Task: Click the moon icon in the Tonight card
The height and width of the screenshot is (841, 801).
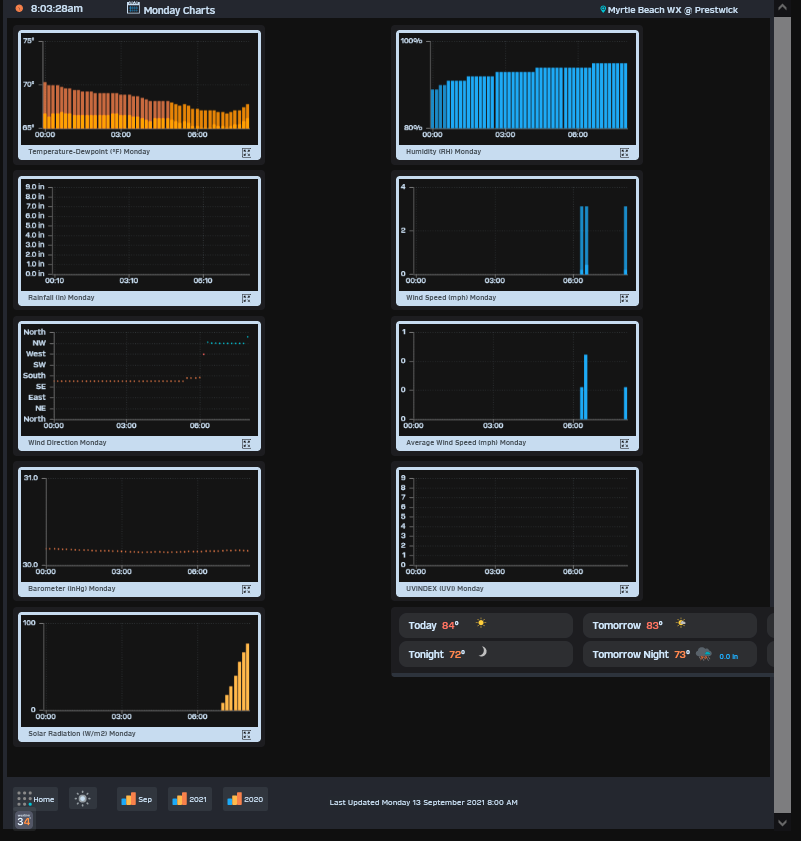Action: click(x=483, y=652)
